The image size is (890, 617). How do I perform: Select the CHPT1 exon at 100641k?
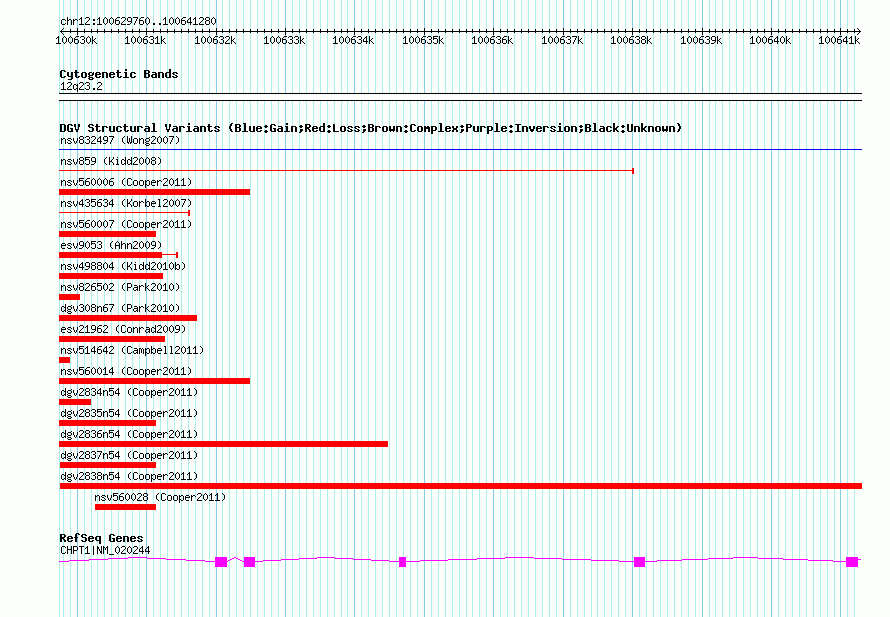point(851,562)
